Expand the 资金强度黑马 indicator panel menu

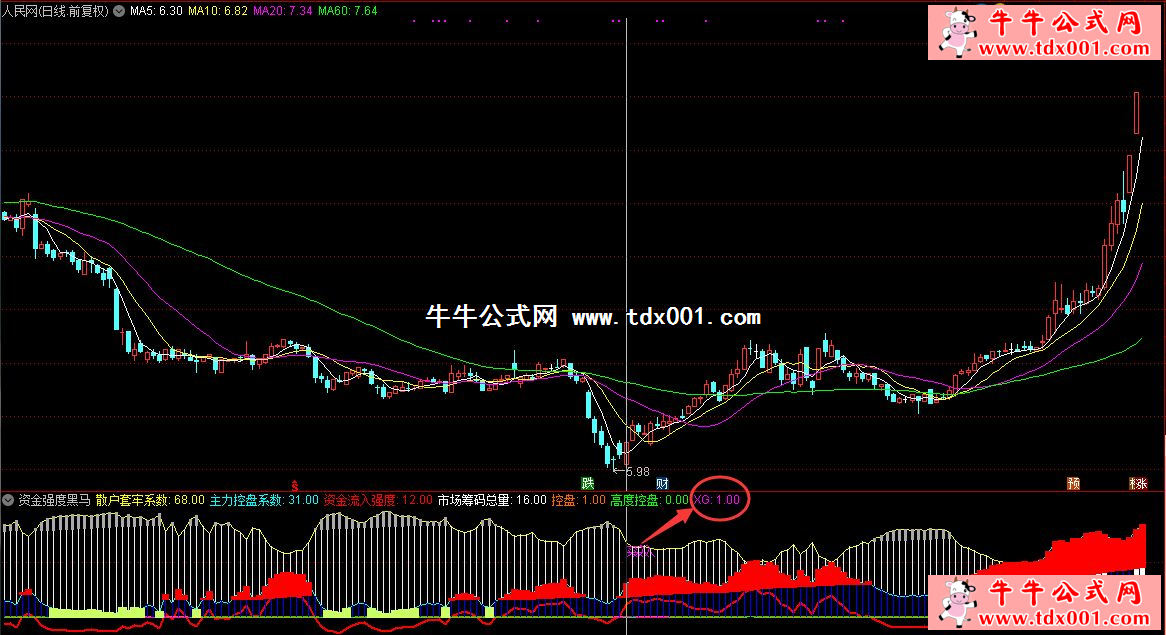[x=9, y=499]
